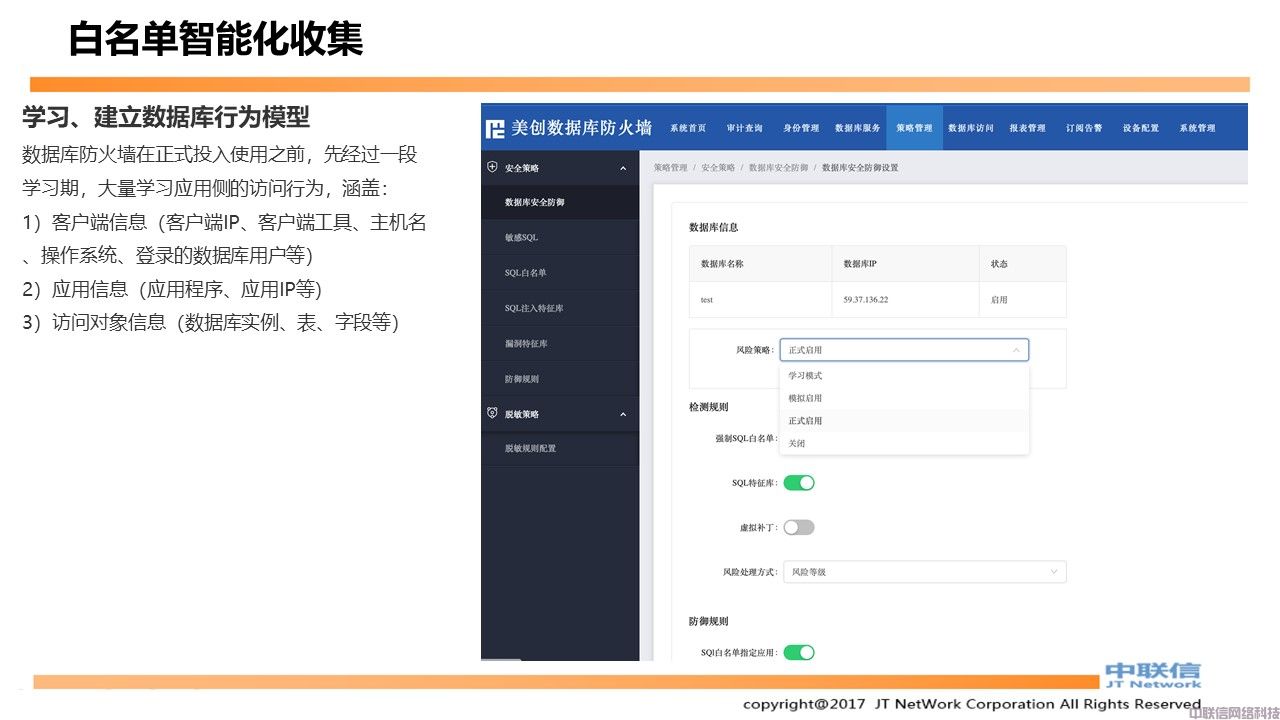Click the shield icon beside 安全策略
Screen dimensions: 1280x720
(492, 168)
